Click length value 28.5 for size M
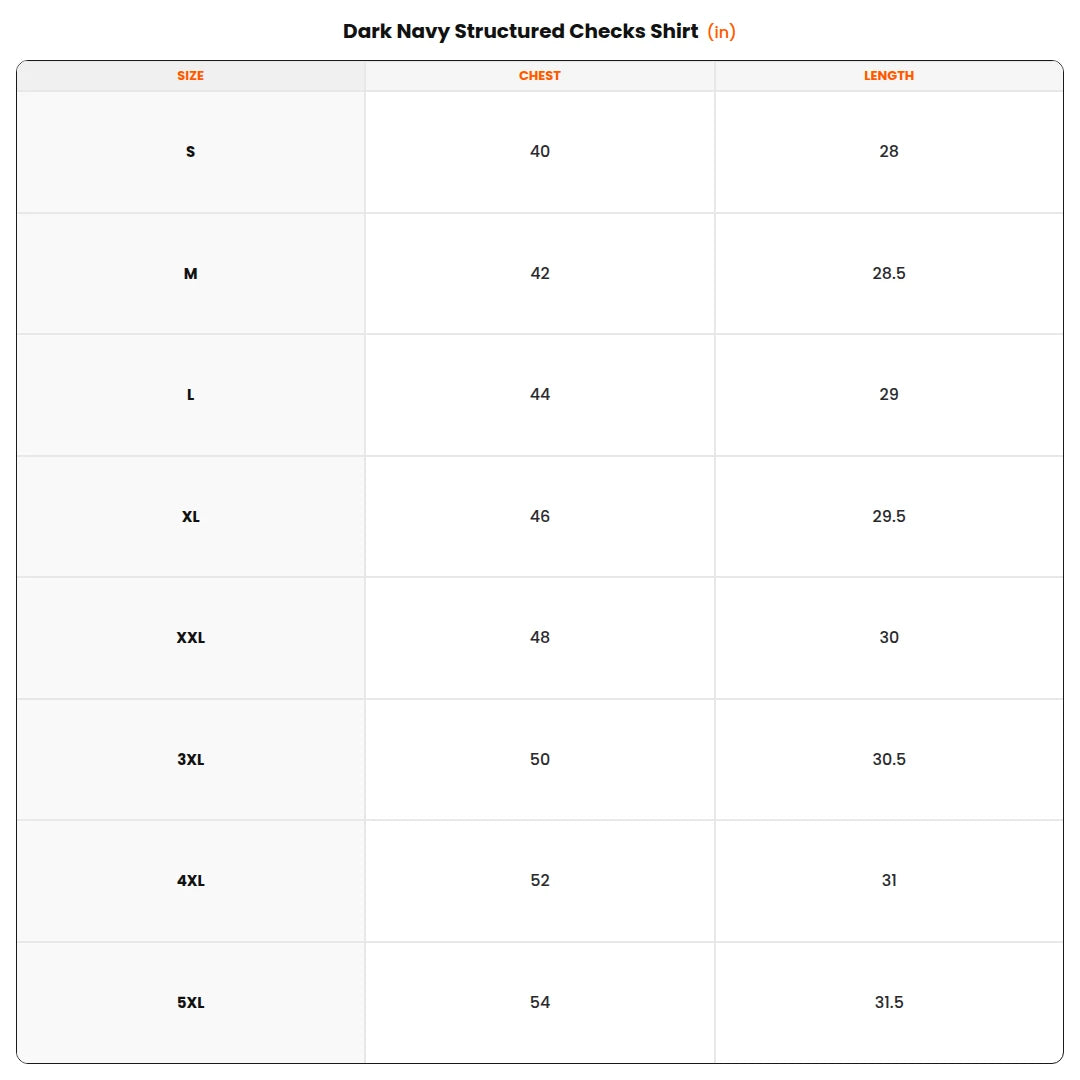 click(x=889, y=273)
